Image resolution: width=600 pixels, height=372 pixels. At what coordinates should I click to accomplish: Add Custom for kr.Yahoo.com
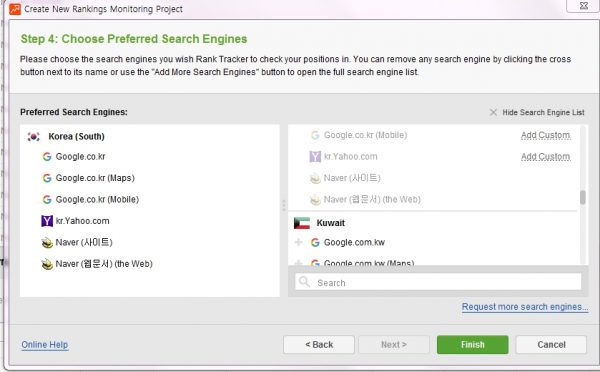coord(545,157)
